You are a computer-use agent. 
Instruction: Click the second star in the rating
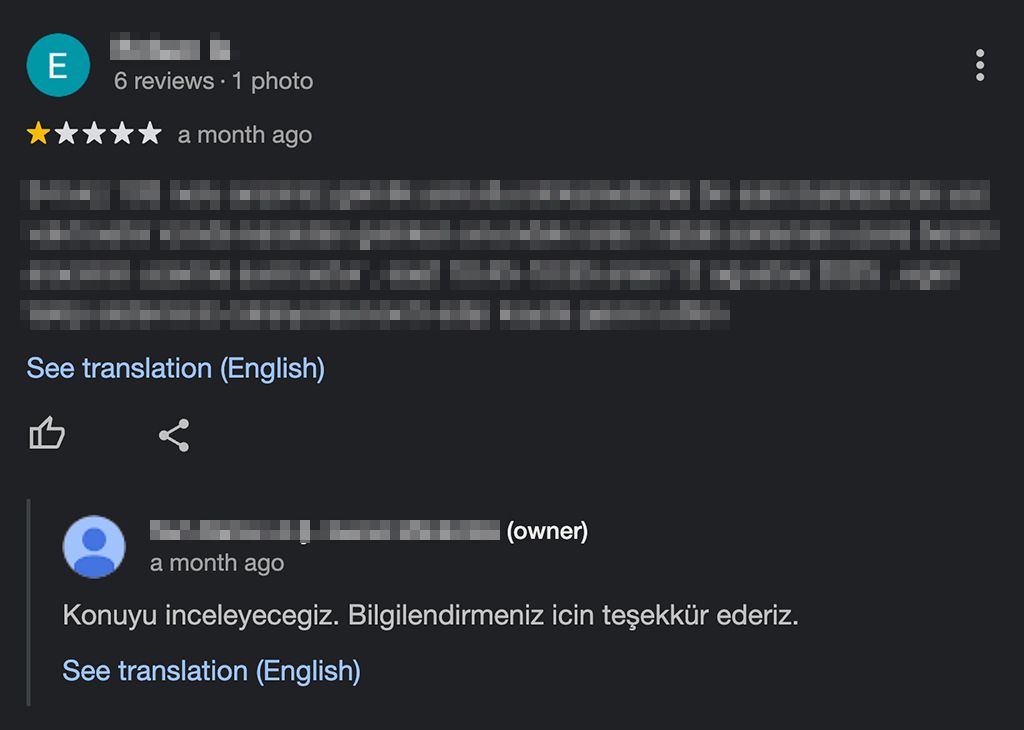[66, 134]
